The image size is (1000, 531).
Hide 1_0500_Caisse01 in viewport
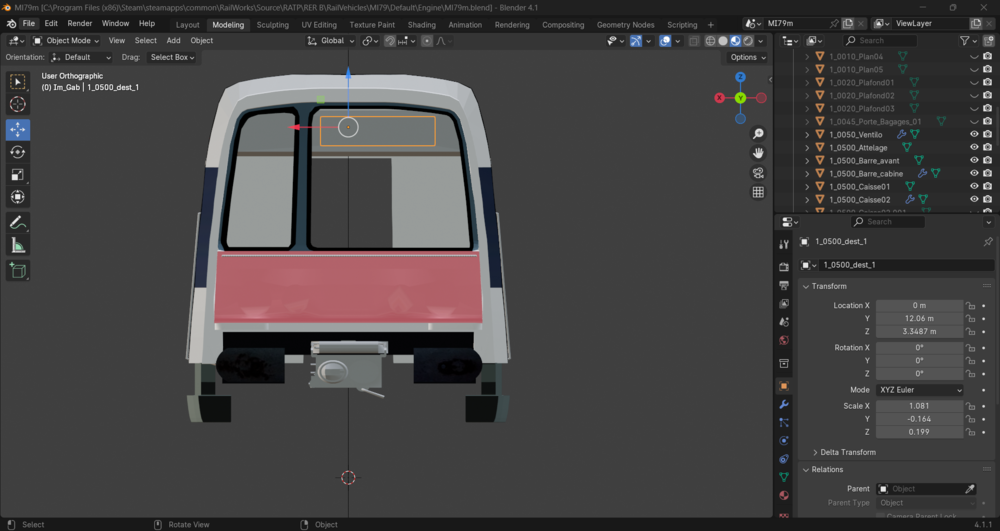974,187
